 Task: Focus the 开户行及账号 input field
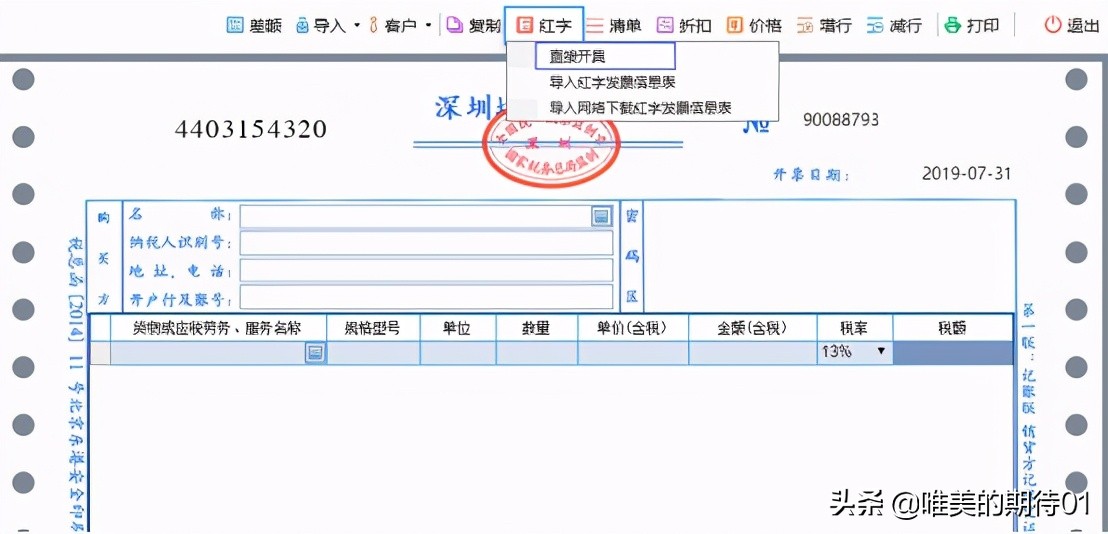tap(426, 298)
